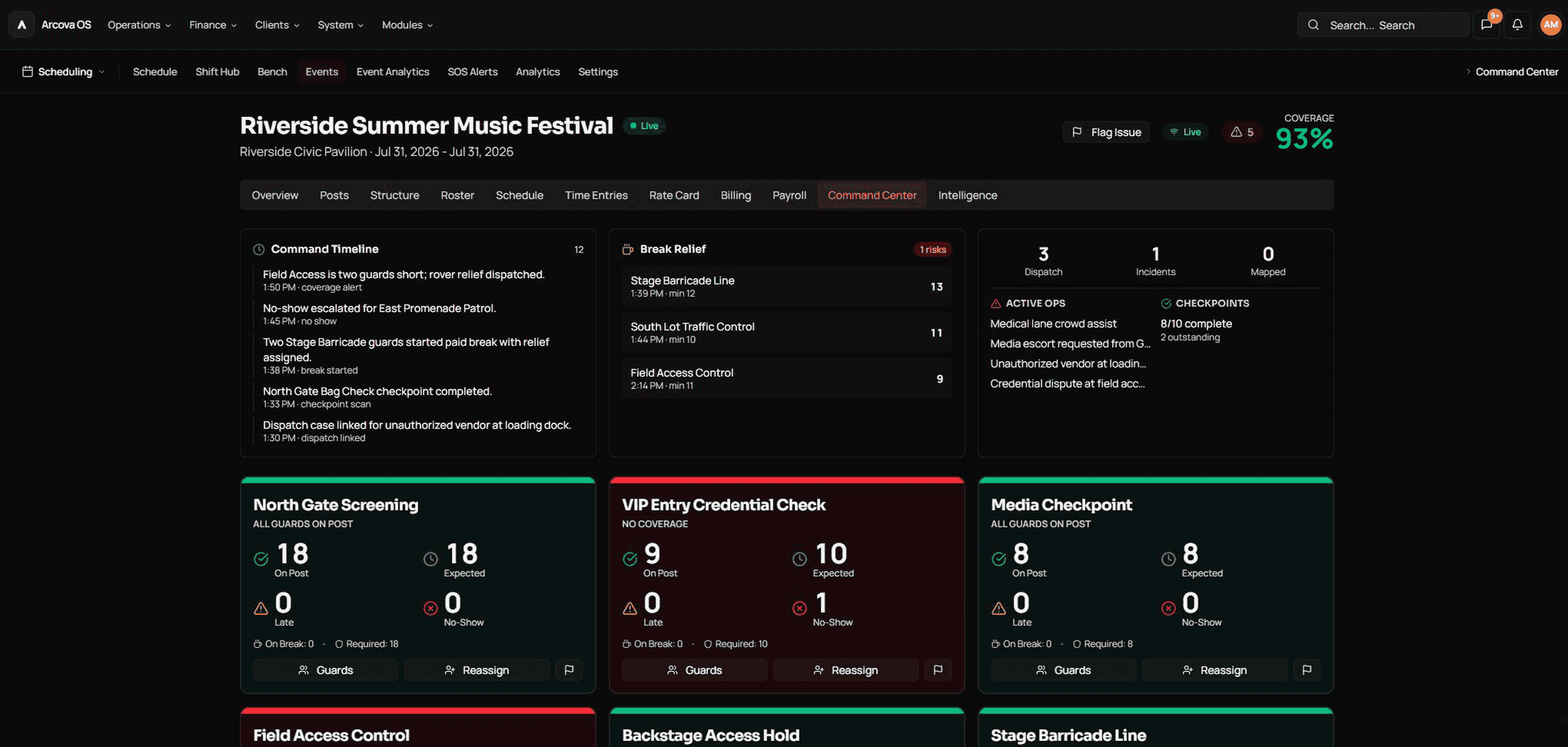This screenshot has height=747, width=1568.
Task: Open the notifications bell
Action: (x=1518, y=25)
